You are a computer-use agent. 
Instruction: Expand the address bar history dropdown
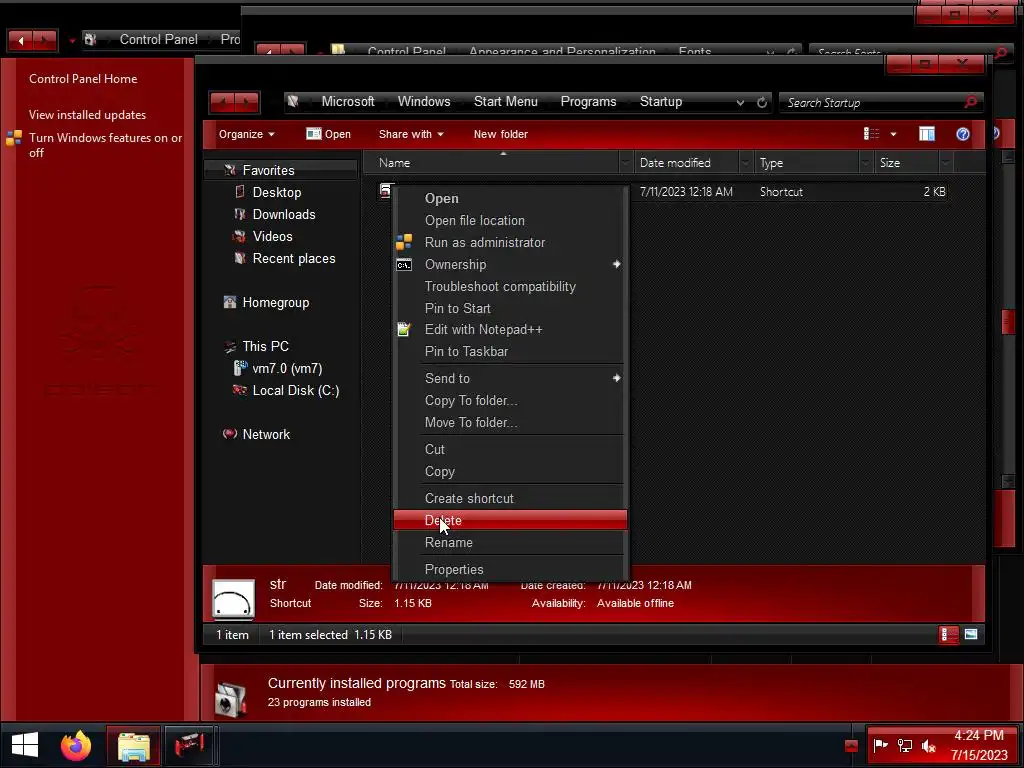pyautogui.click(x=740, y=103)
